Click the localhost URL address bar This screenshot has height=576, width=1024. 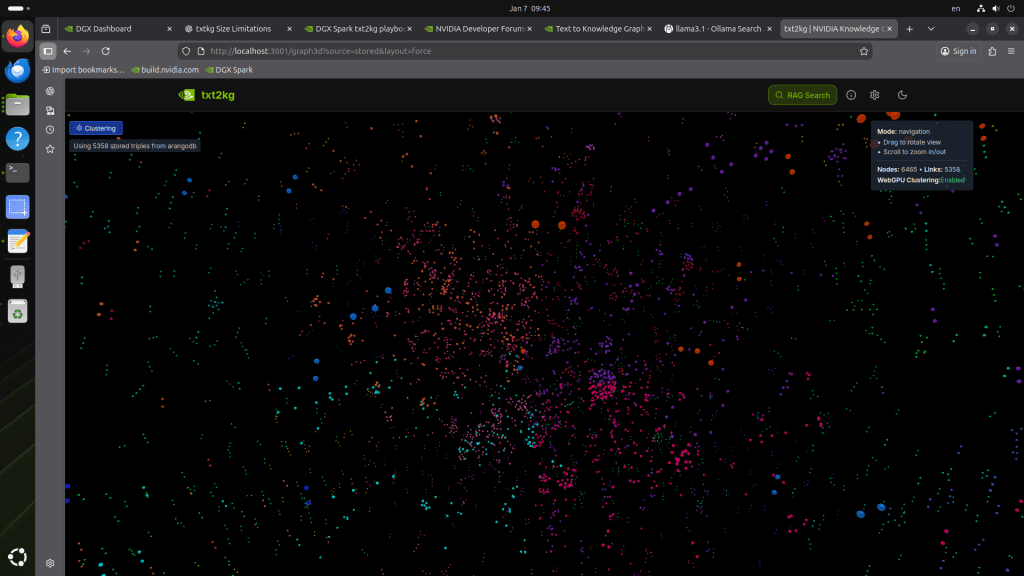pos(500,51)
